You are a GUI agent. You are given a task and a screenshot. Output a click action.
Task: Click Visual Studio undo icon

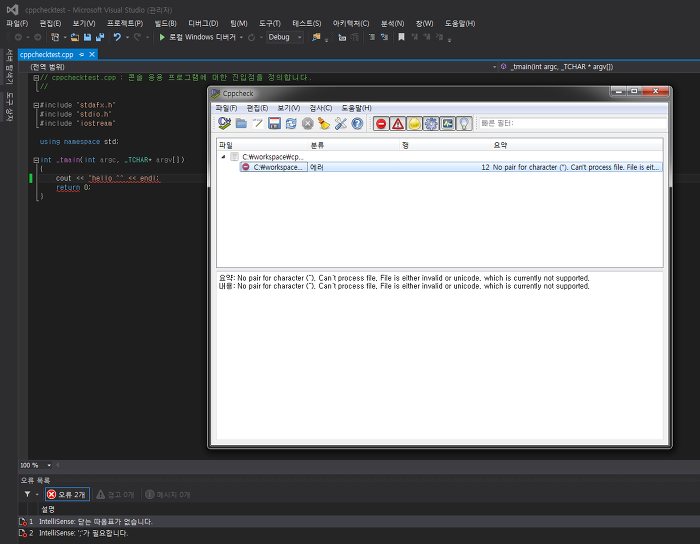pyautogui.click(x=117, y=37)
